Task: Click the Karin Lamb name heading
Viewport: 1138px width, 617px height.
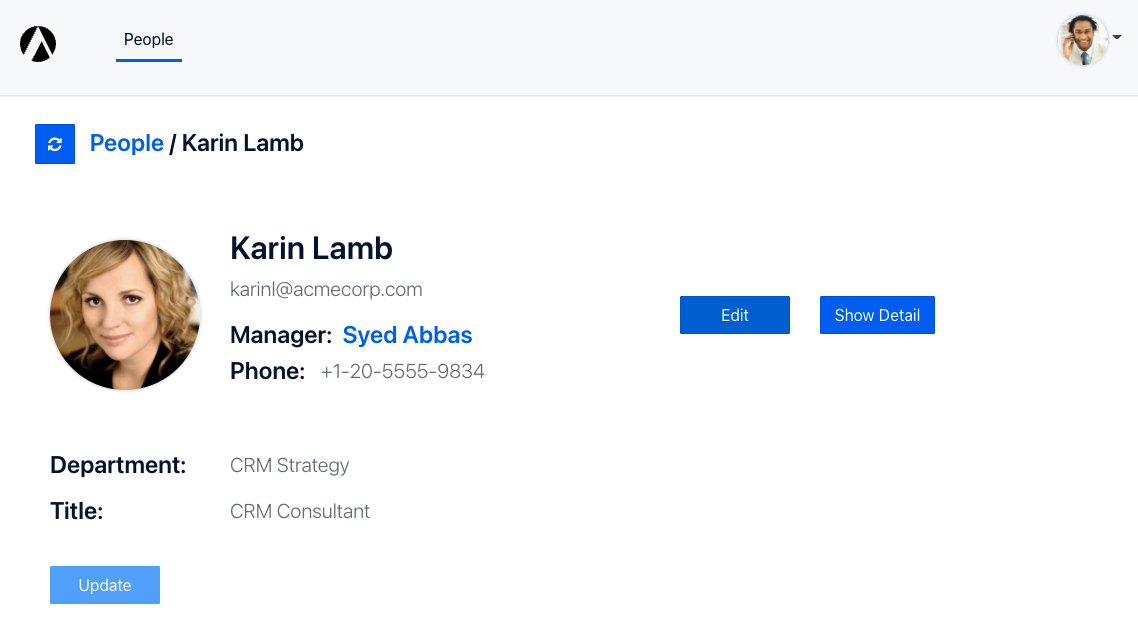Action: click(311, 248)
